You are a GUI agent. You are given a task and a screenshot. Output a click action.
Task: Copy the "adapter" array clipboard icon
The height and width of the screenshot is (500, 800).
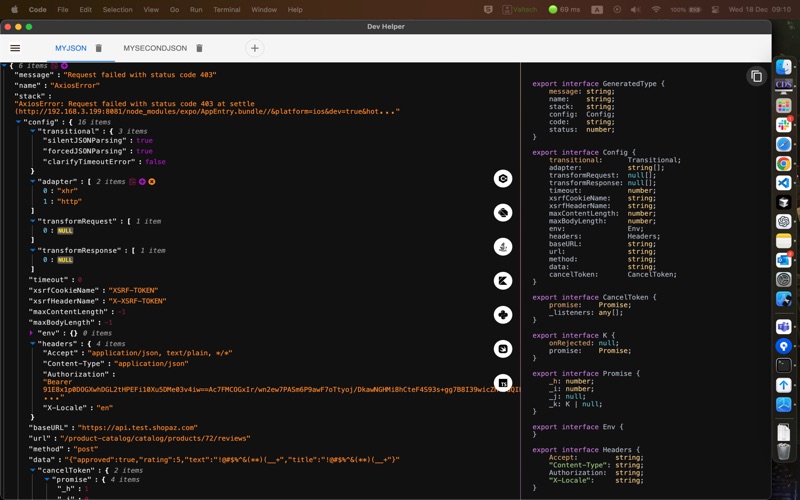tap(132, 181)
